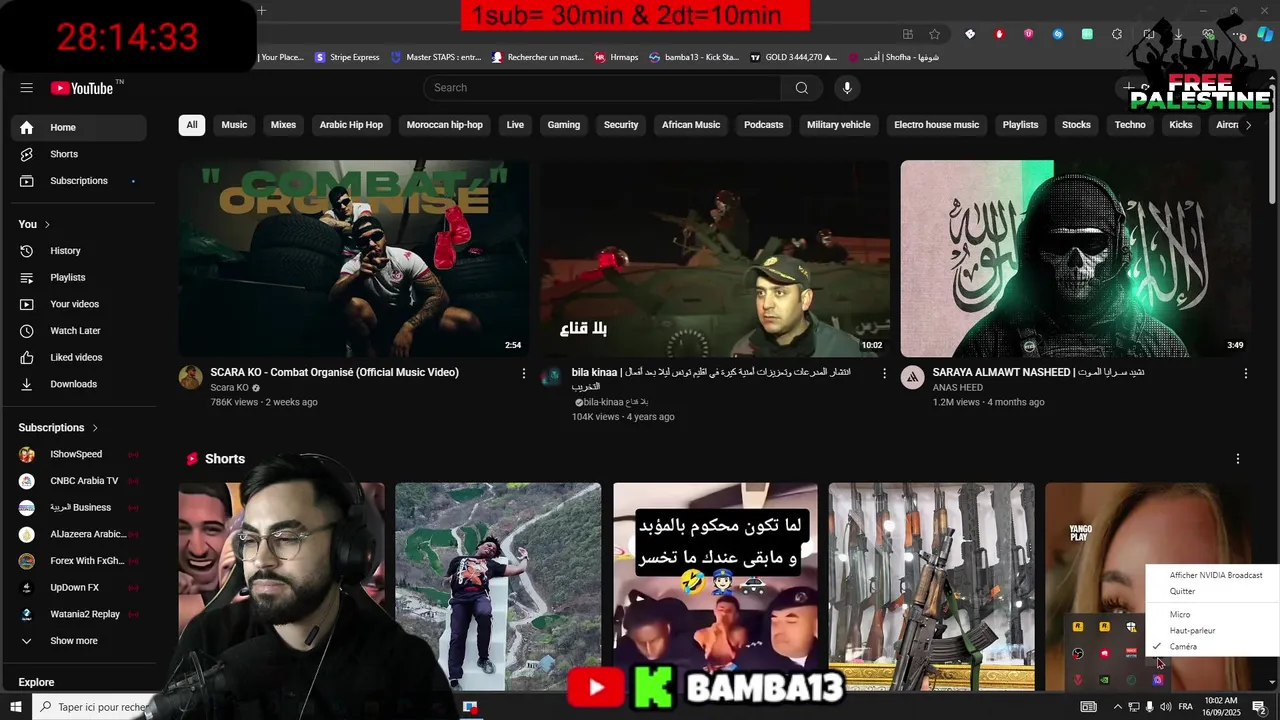The width and height of the screenshot is (1280, 720).
Task: Expand the Subscriptions heading chevron
Action: [x=95, y=428]
